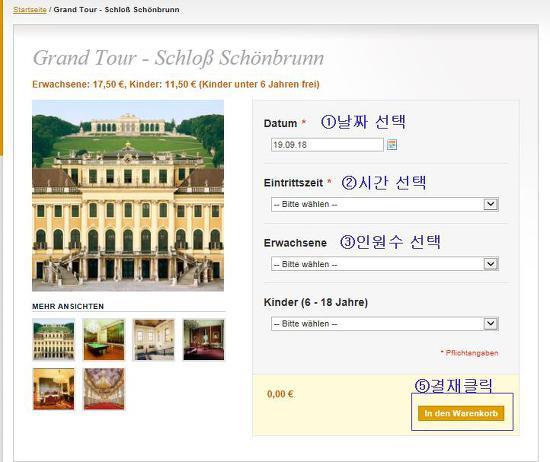Viewport: 550px width, 462px height.
Task: View the dark red salon thumbnail
Action: click(x=204, y=340)
